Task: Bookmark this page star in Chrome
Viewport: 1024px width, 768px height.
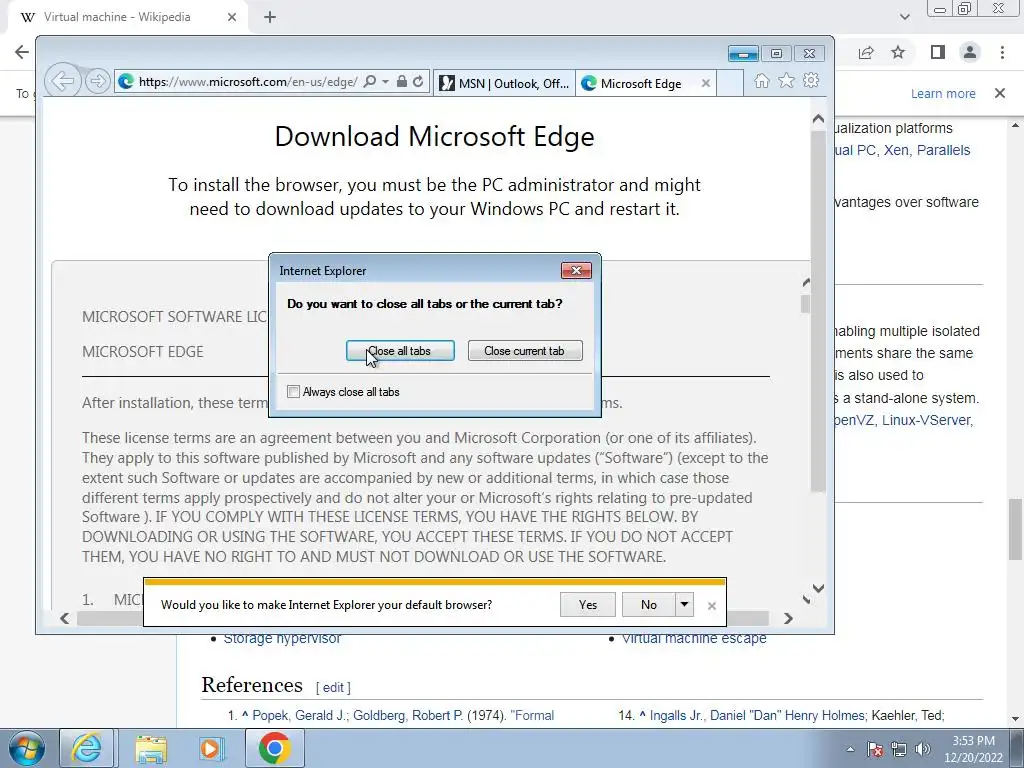Action: pyautogui.click(x=898, y=52)
